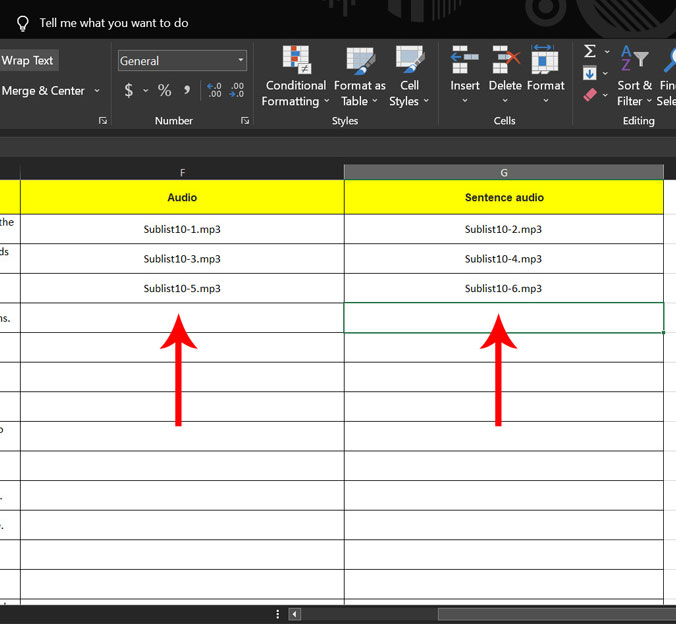This screenshot has height=624, width=676.
Task: Expand the Format dropdown arrow
Action: coord(545,101)
